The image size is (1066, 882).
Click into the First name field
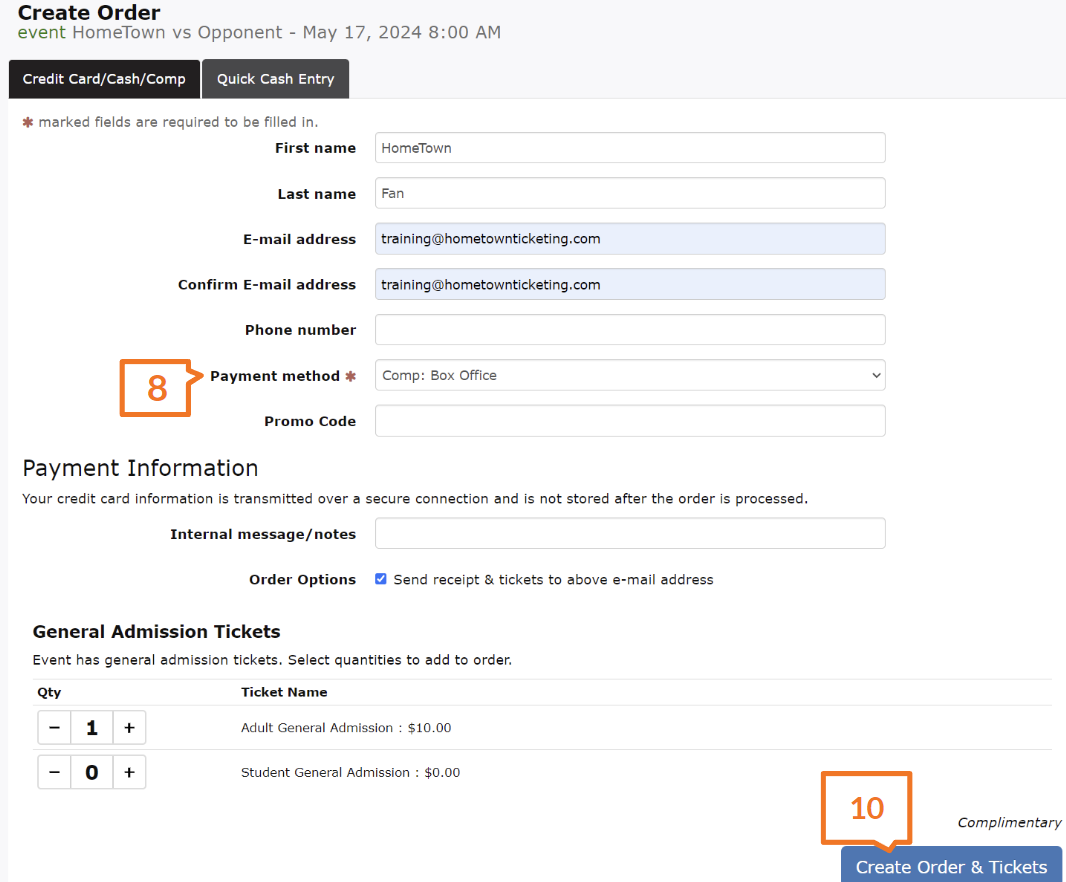click(630, 148)
